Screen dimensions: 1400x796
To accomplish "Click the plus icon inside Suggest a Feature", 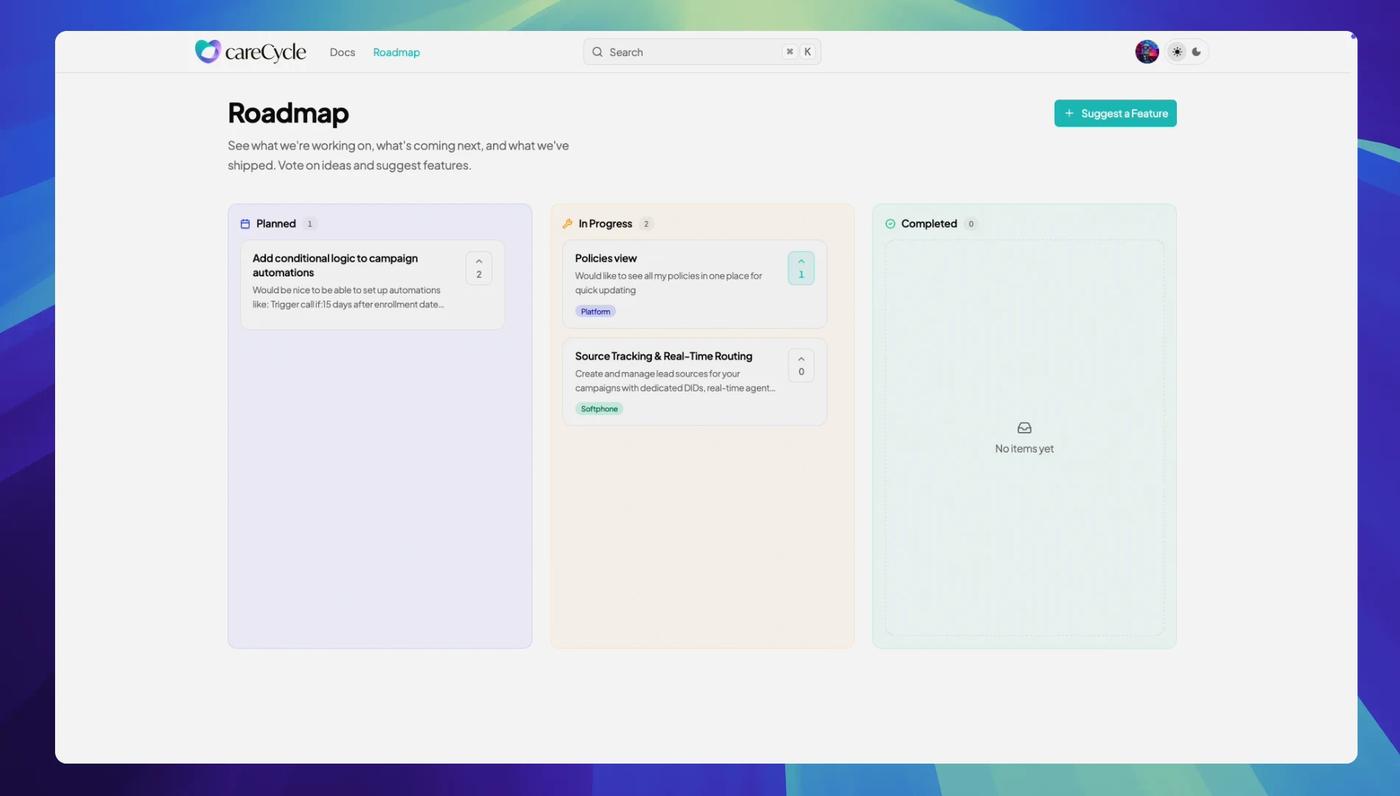I will coord(1069,113).
